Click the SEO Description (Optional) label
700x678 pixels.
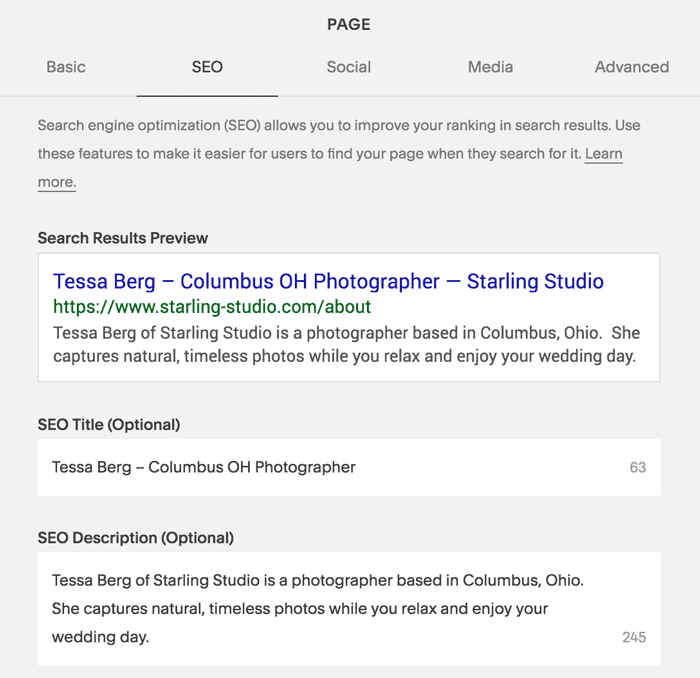[x=136, y=538]
